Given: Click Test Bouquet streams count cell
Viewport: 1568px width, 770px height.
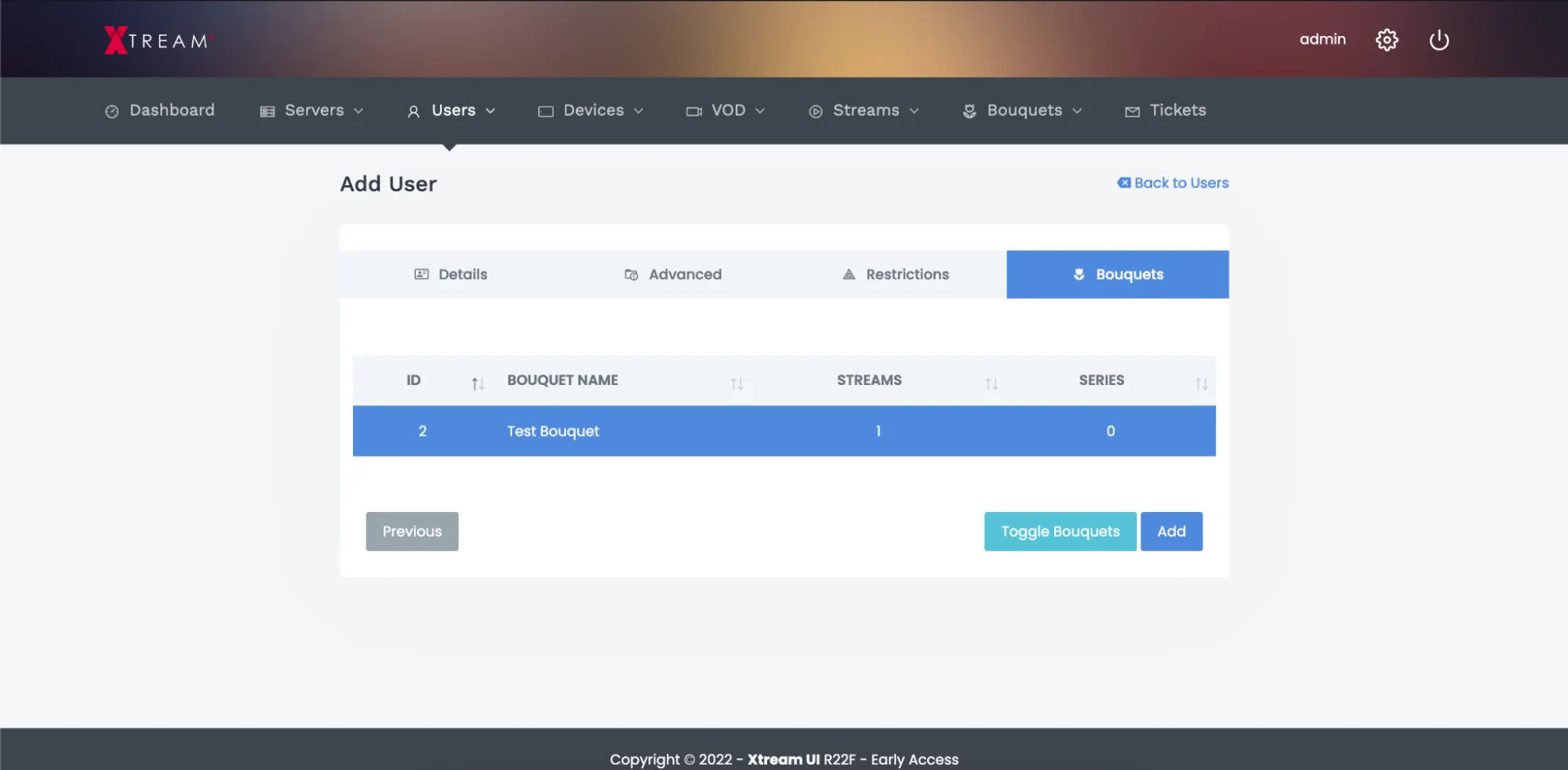Looking at the screenshot, I should 879,431.
